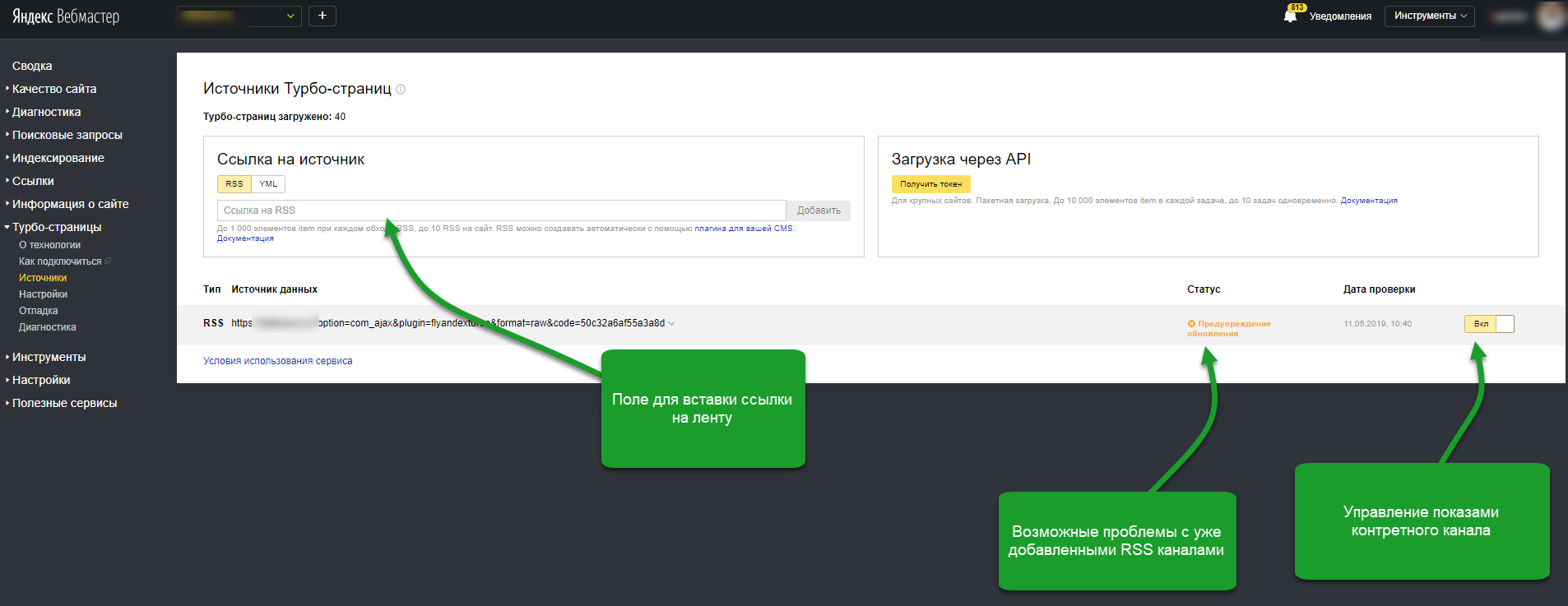This screenshot has width=1568, height=606.
Task: Open О технологии under Турбо-страницы
Action: coord(49,245)
